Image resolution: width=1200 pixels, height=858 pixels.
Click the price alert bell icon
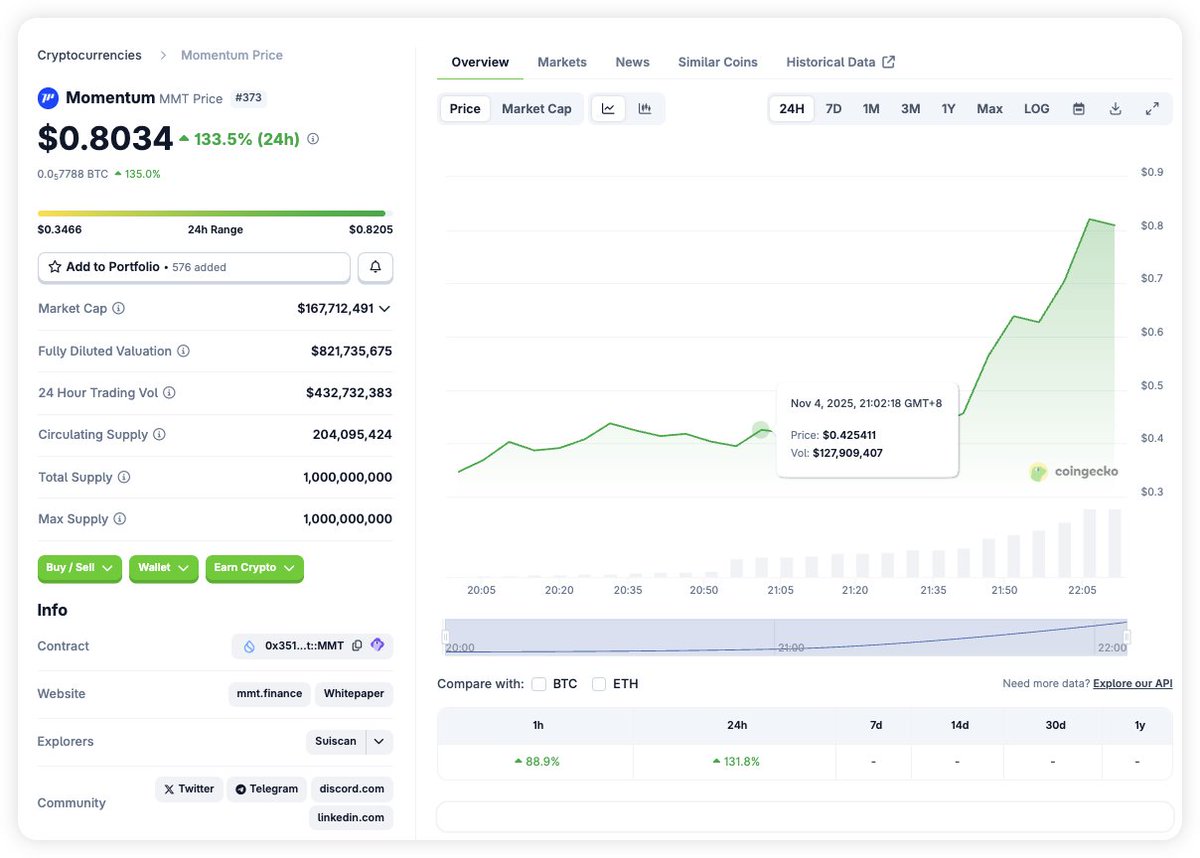click(375, 267)
